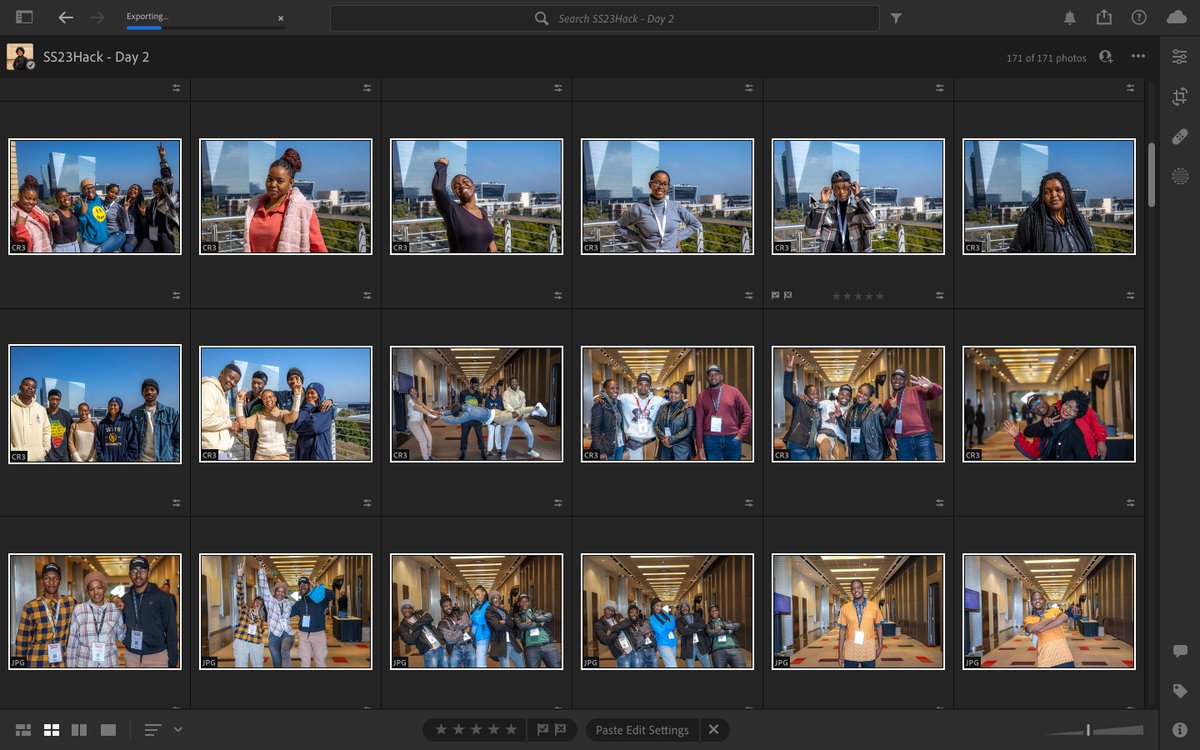This screenshot has height=750, width=1200.
Task: Select hallway photo of duo in red and black
Action: [1049, 404]
